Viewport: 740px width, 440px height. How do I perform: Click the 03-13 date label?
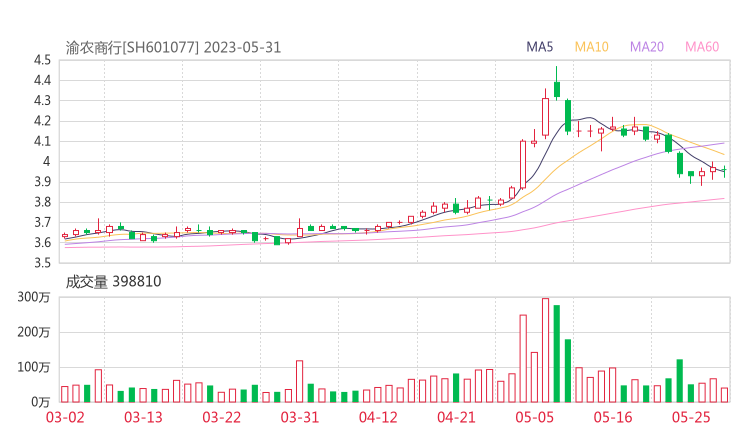(x=143, y=418)
